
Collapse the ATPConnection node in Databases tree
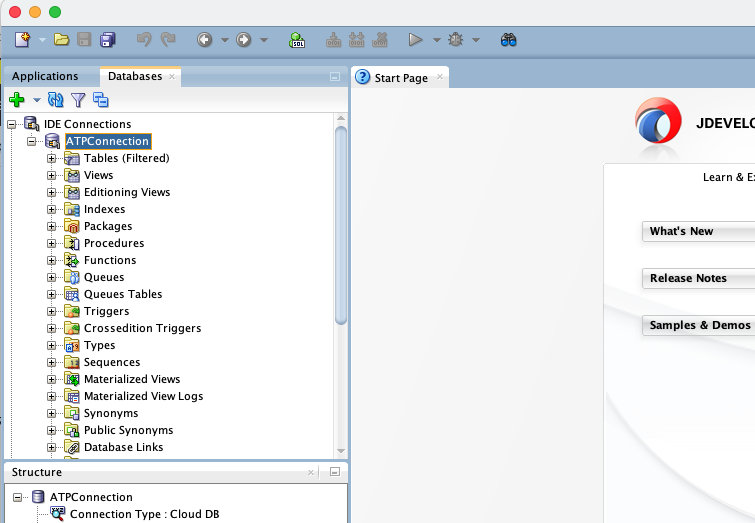pos(31,142)
